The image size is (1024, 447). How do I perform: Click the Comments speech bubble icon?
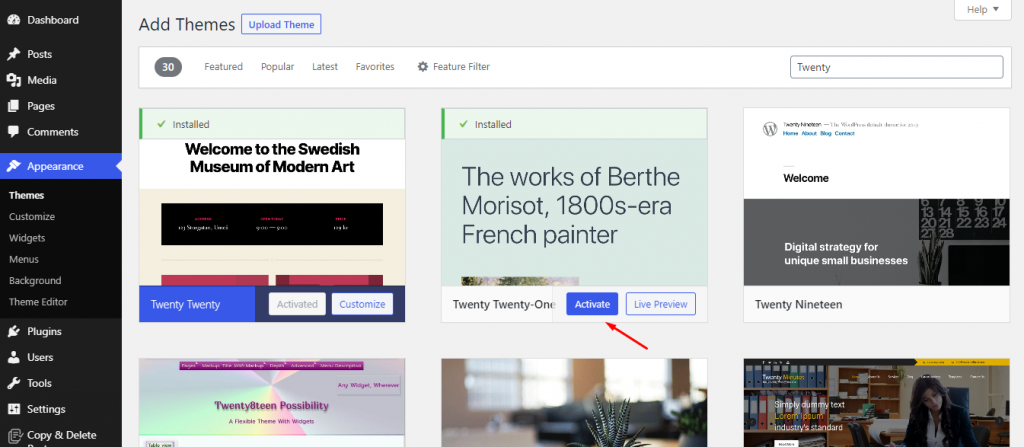[x=13, y=131]
